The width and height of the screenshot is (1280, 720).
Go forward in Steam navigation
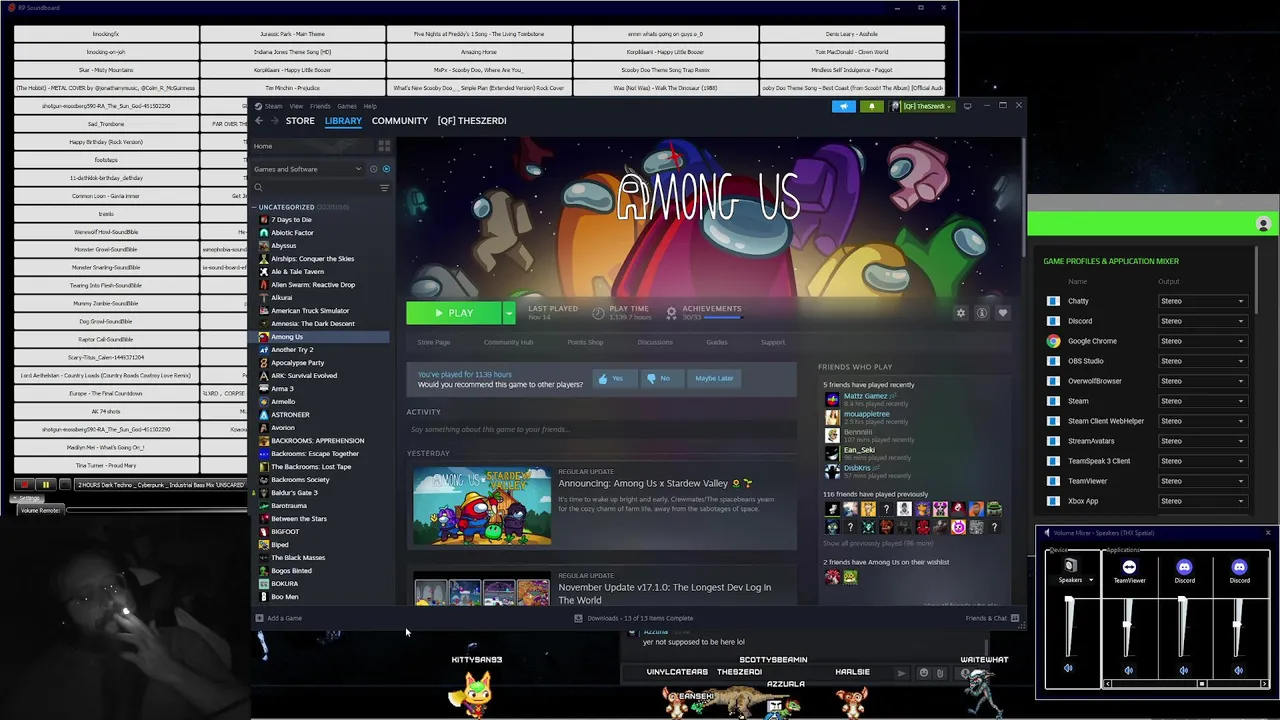pos(275,121)
